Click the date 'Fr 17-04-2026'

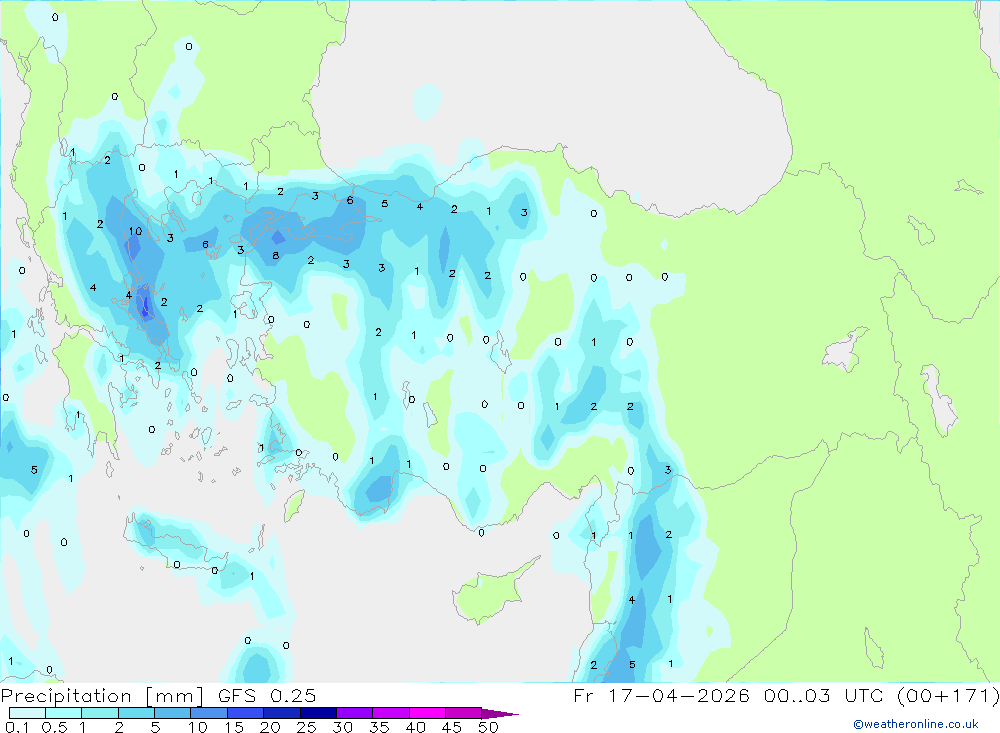point(661,695)
